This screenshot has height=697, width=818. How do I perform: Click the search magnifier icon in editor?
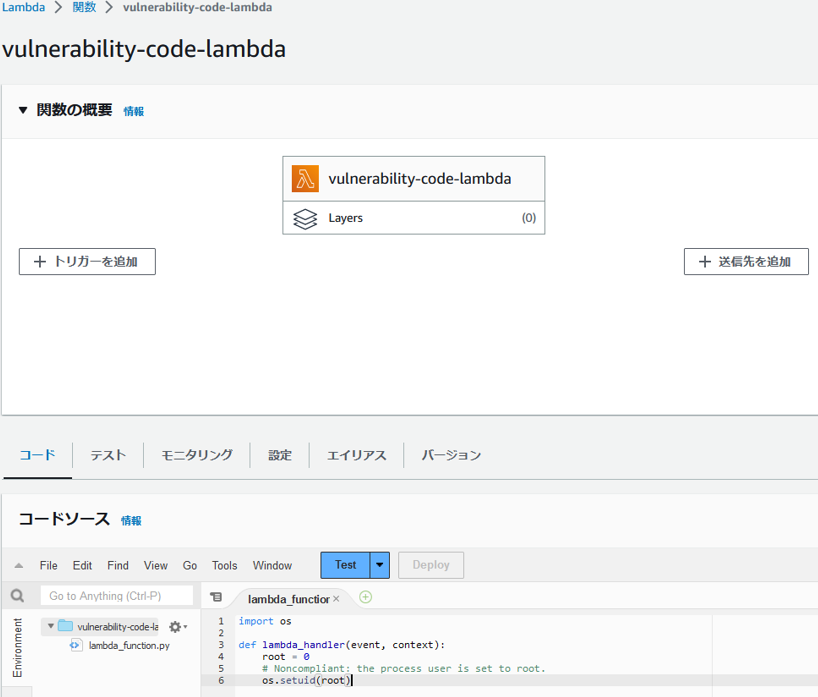[17, 596]
